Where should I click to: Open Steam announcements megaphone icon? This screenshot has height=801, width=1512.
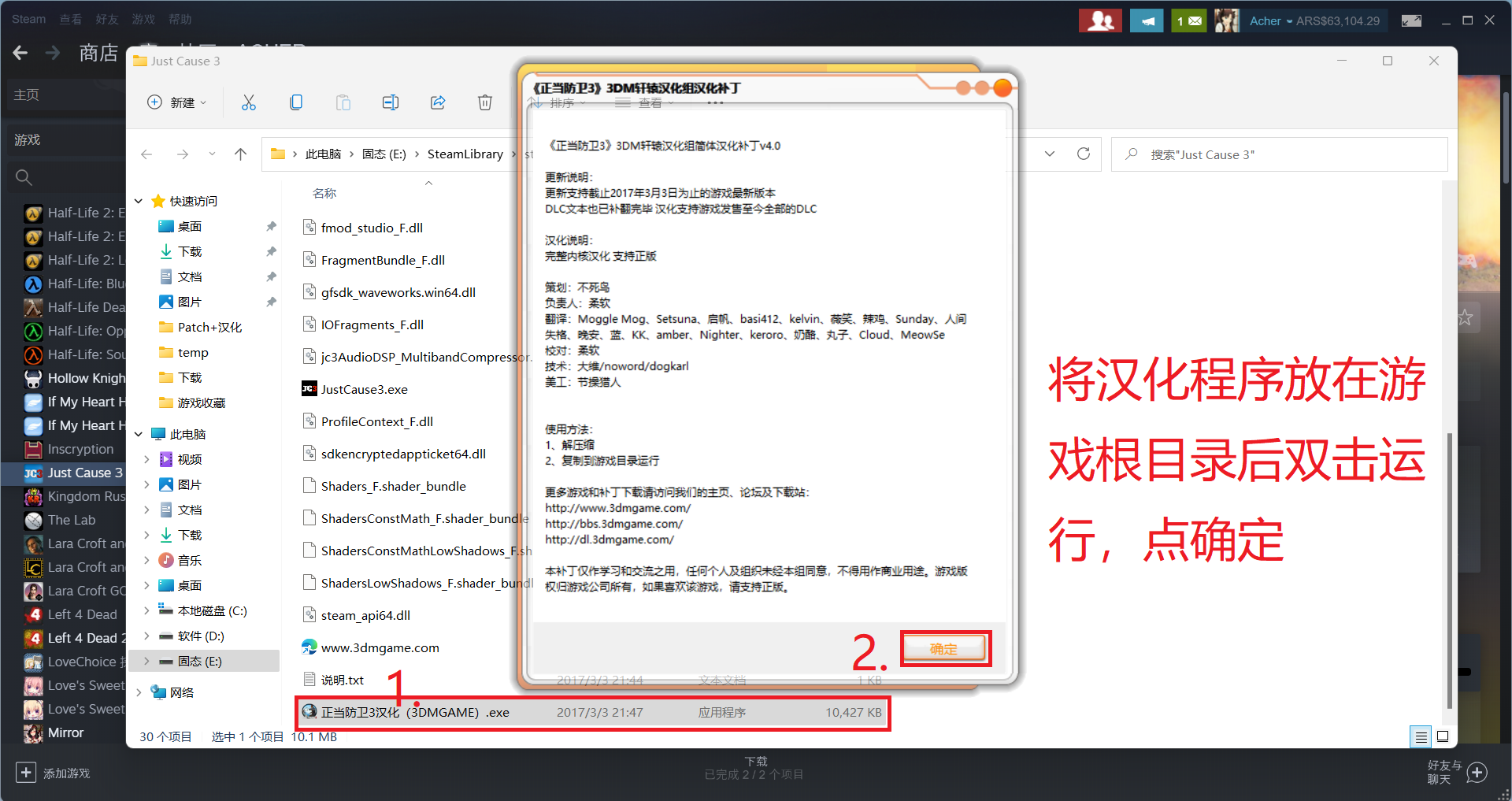tap(1147, 20)
